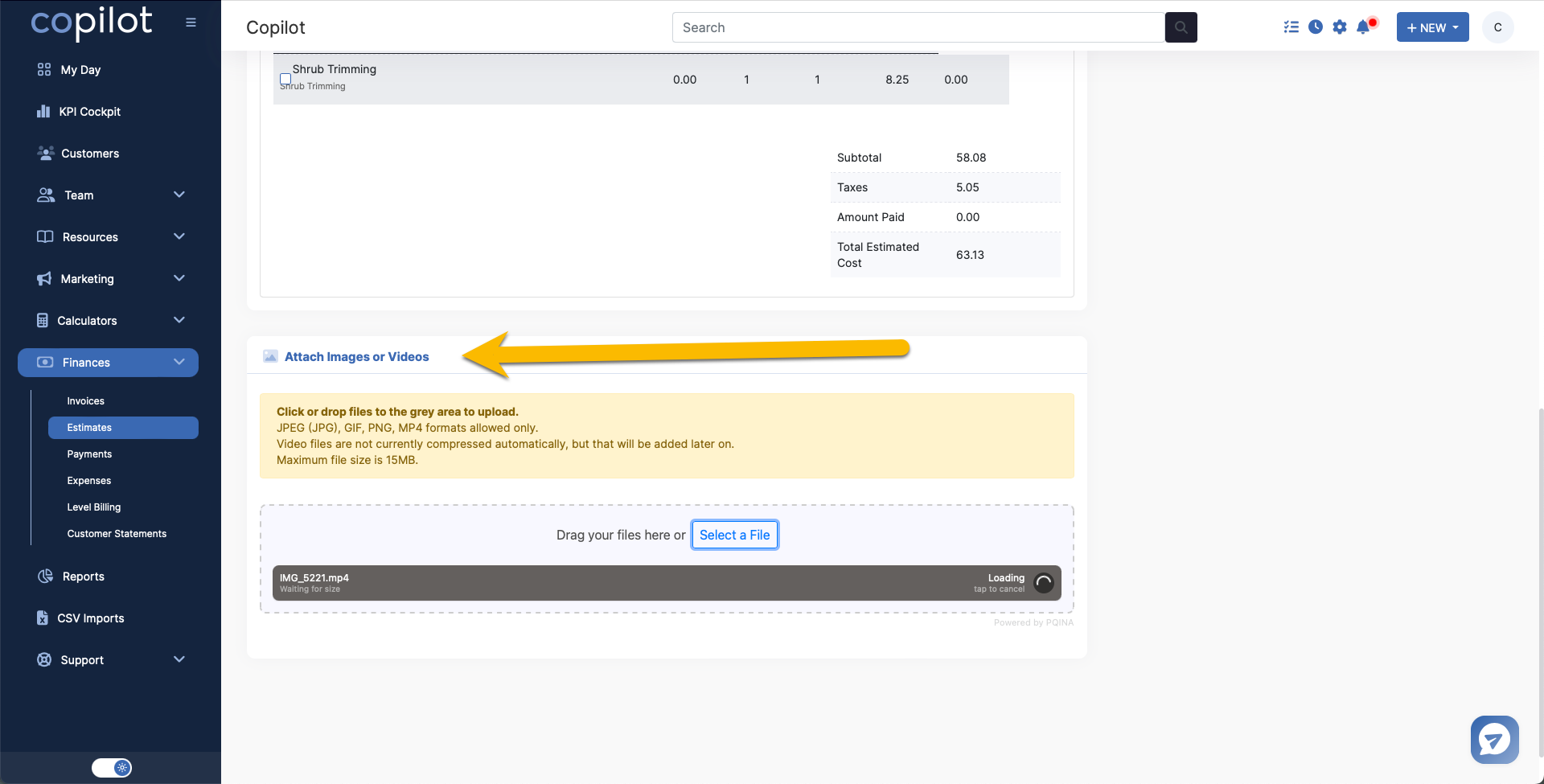Click Select a File button

coord(734,535)
